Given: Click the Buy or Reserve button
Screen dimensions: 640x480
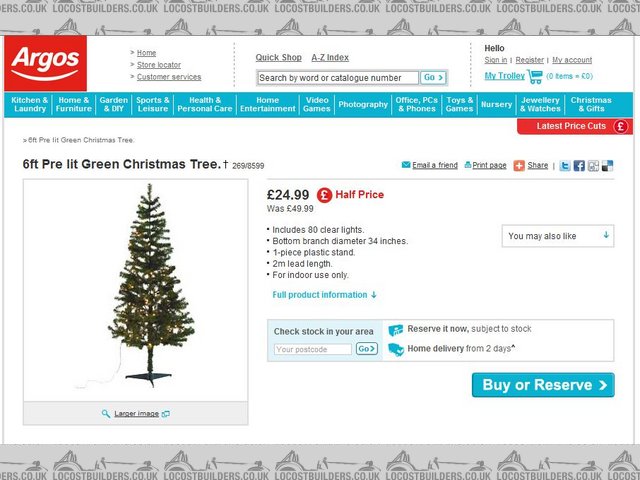Looking at the screenshot, I should 543,385.
